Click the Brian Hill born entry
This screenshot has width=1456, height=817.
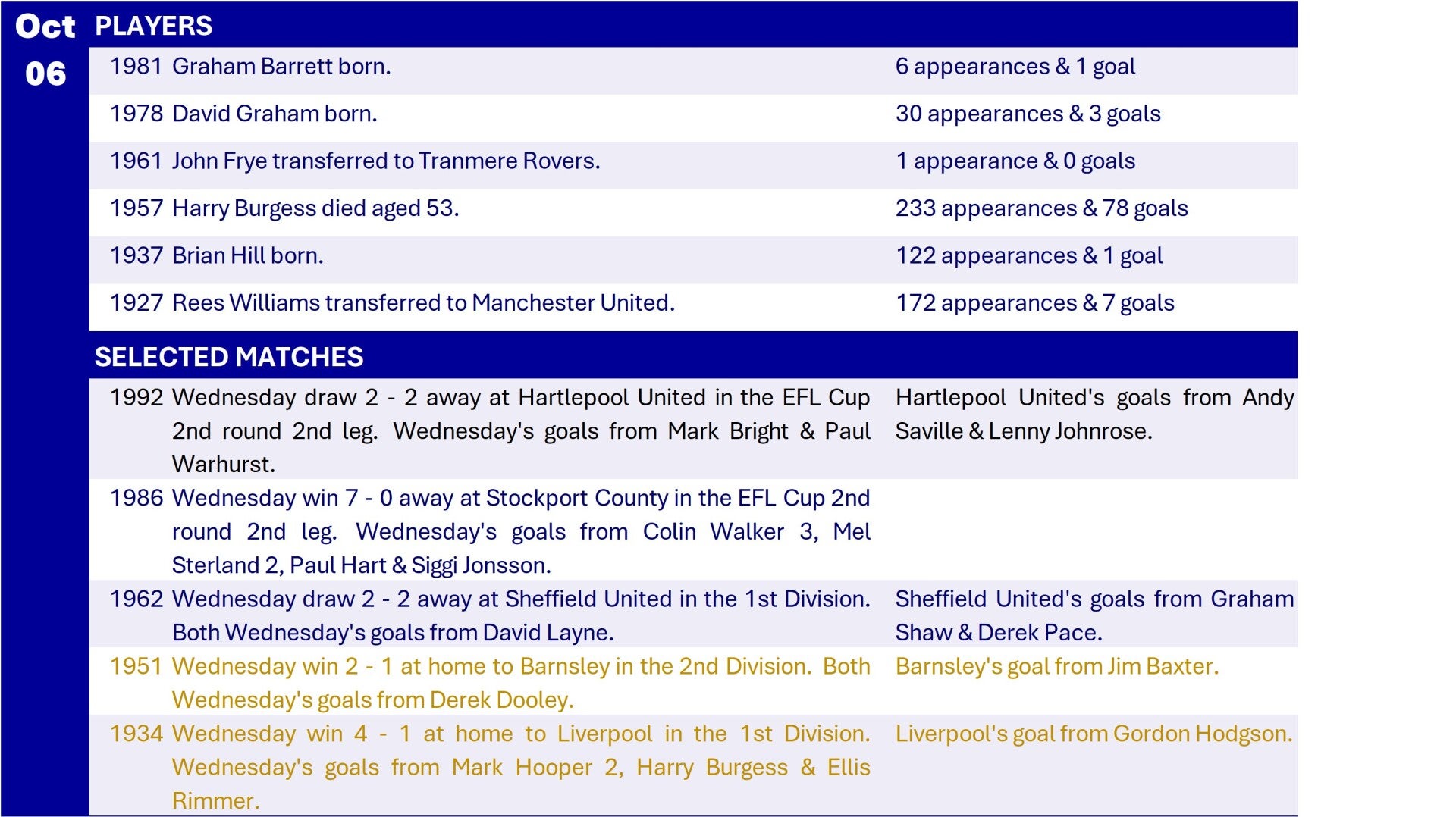[x=247, y=256]
